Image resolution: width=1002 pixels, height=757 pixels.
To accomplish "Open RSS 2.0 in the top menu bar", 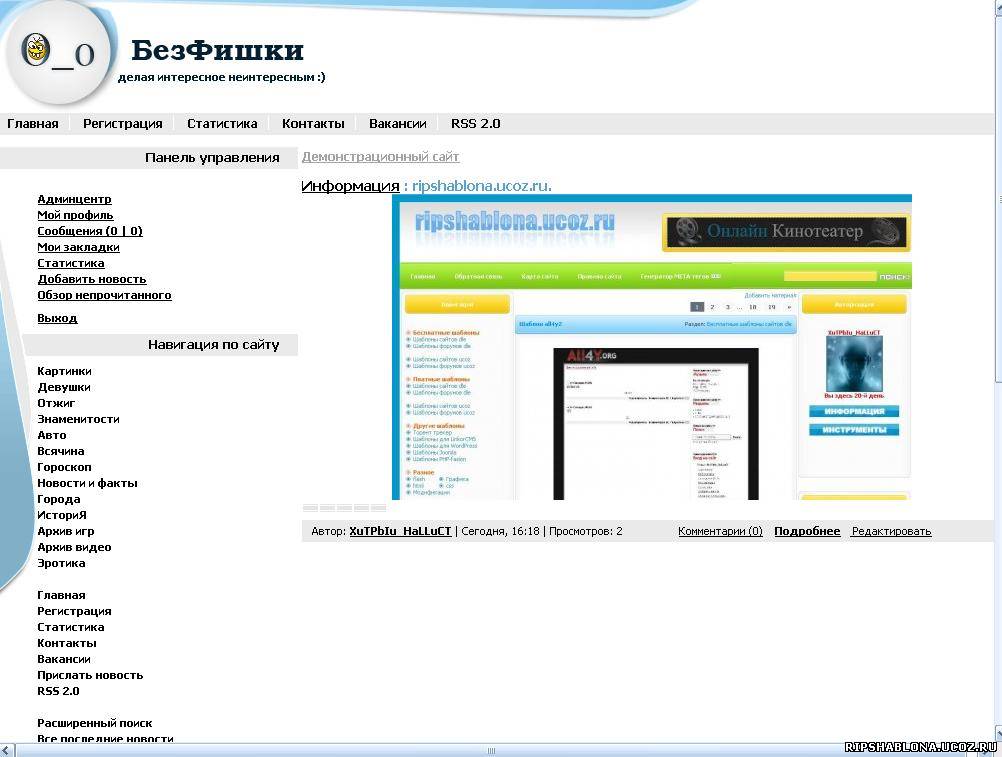I will (x=475, y=123).
